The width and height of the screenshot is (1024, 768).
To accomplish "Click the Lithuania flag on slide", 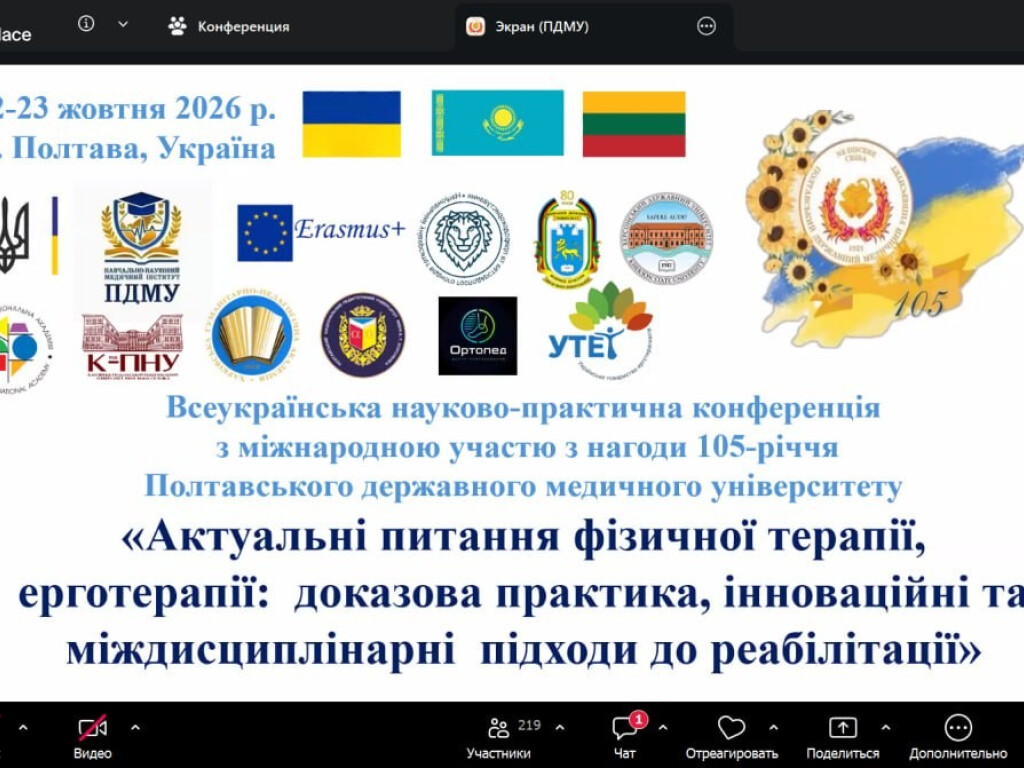I will pos(633,124).
